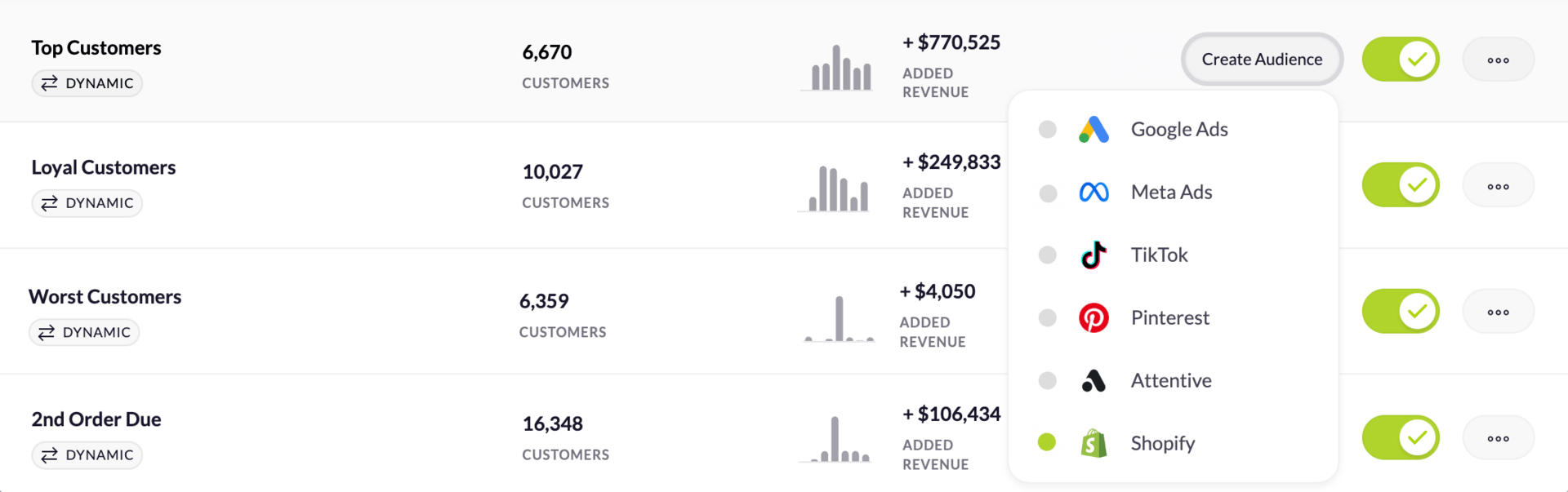The width and height of the screenshot is (1568, 492).
Task: Open the Top Customers three-dot menu
Action: (x=1498, y=60)
